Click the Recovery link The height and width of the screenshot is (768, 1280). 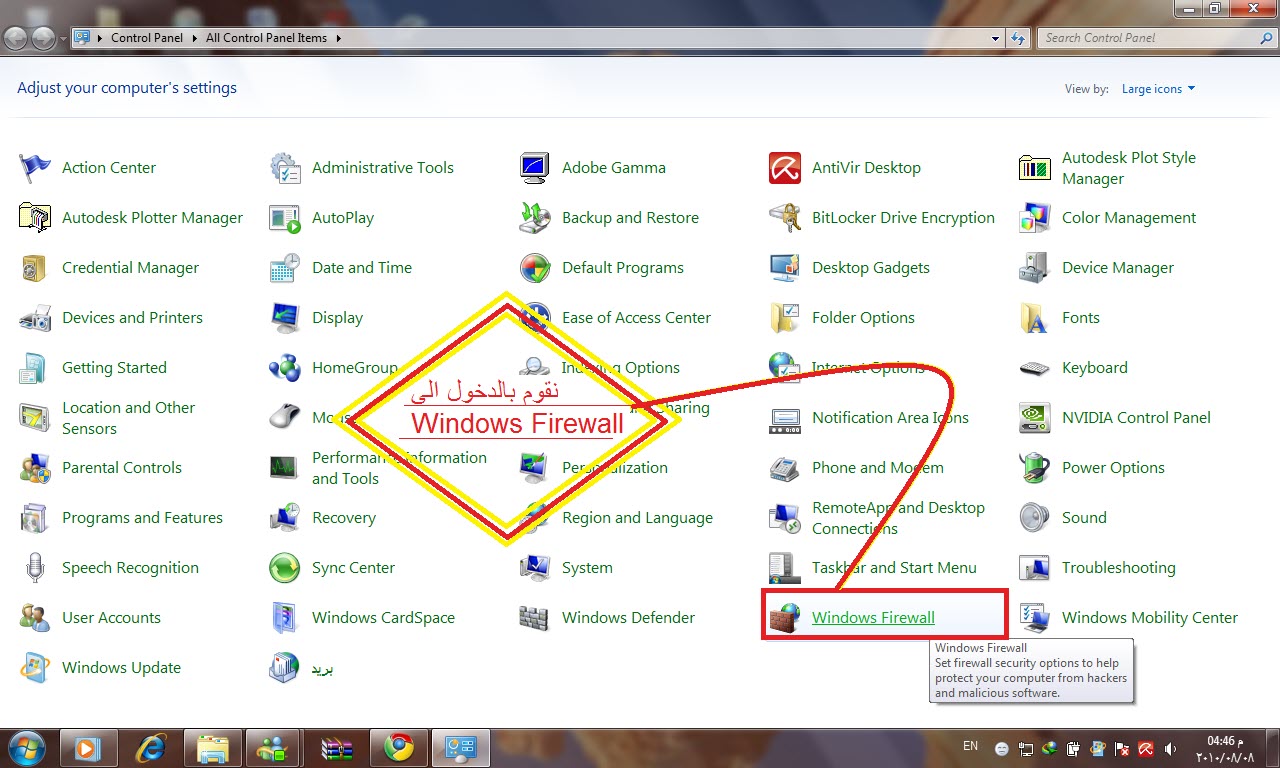344,518
